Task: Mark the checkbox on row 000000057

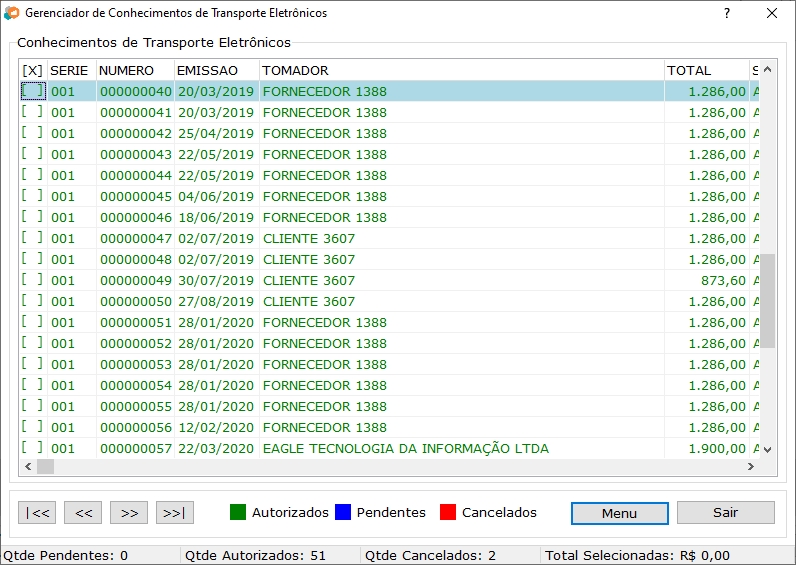Action: (33, 448)
